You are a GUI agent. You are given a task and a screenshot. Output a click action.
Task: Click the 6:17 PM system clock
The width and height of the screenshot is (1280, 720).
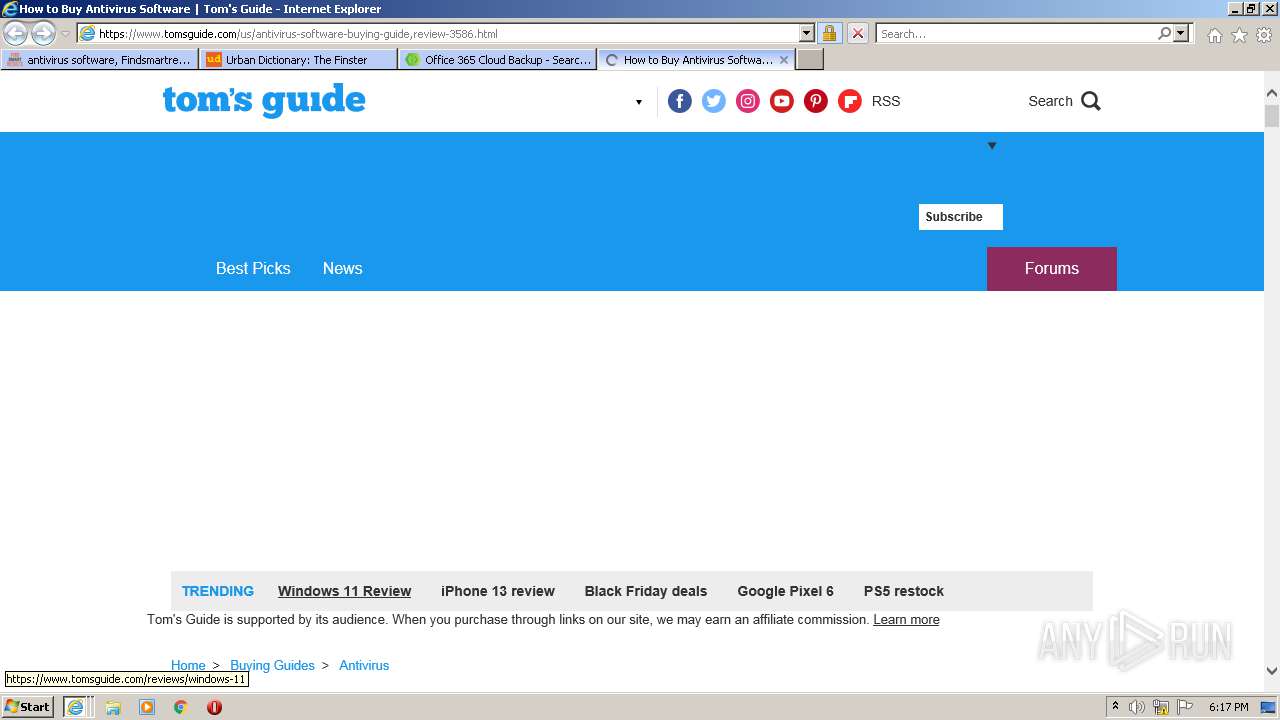1228,707
